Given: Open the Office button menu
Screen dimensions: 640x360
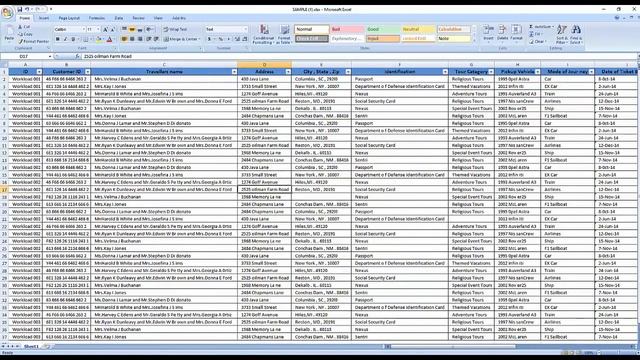Looking at the screenshot, I should [x=7, y=12].
